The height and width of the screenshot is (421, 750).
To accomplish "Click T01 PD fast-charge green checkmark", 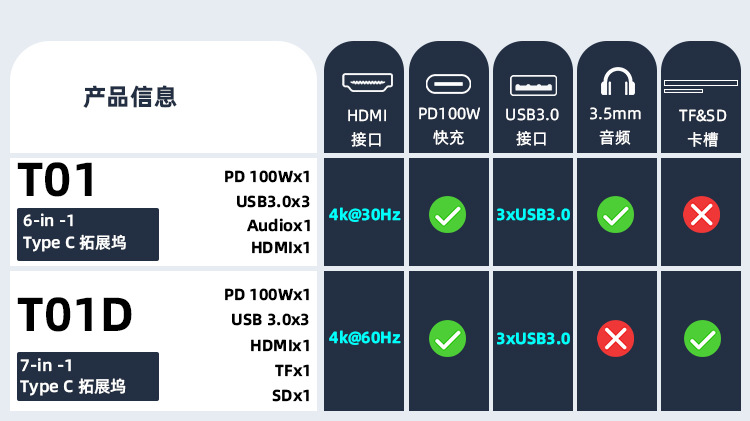I will point(447,214).
